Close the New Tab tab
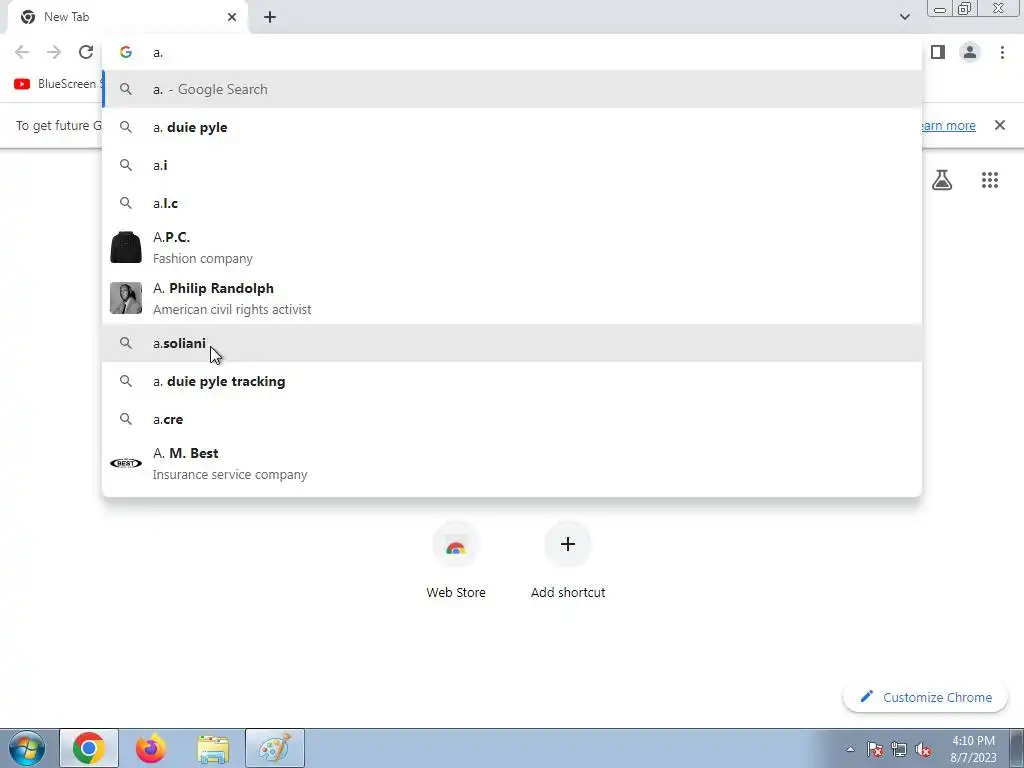 pyautogui.click(x=232, y=17)
